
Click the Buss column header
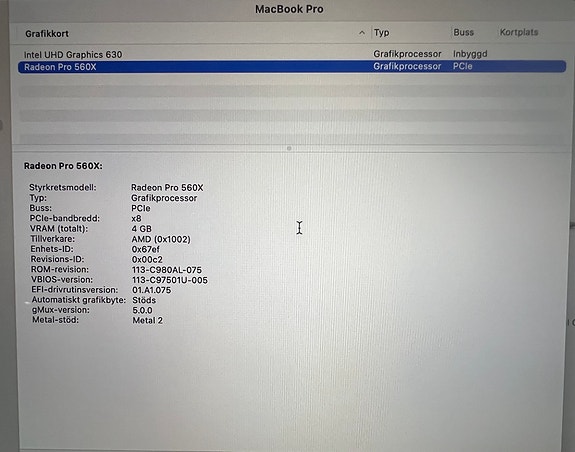[464, 32]
